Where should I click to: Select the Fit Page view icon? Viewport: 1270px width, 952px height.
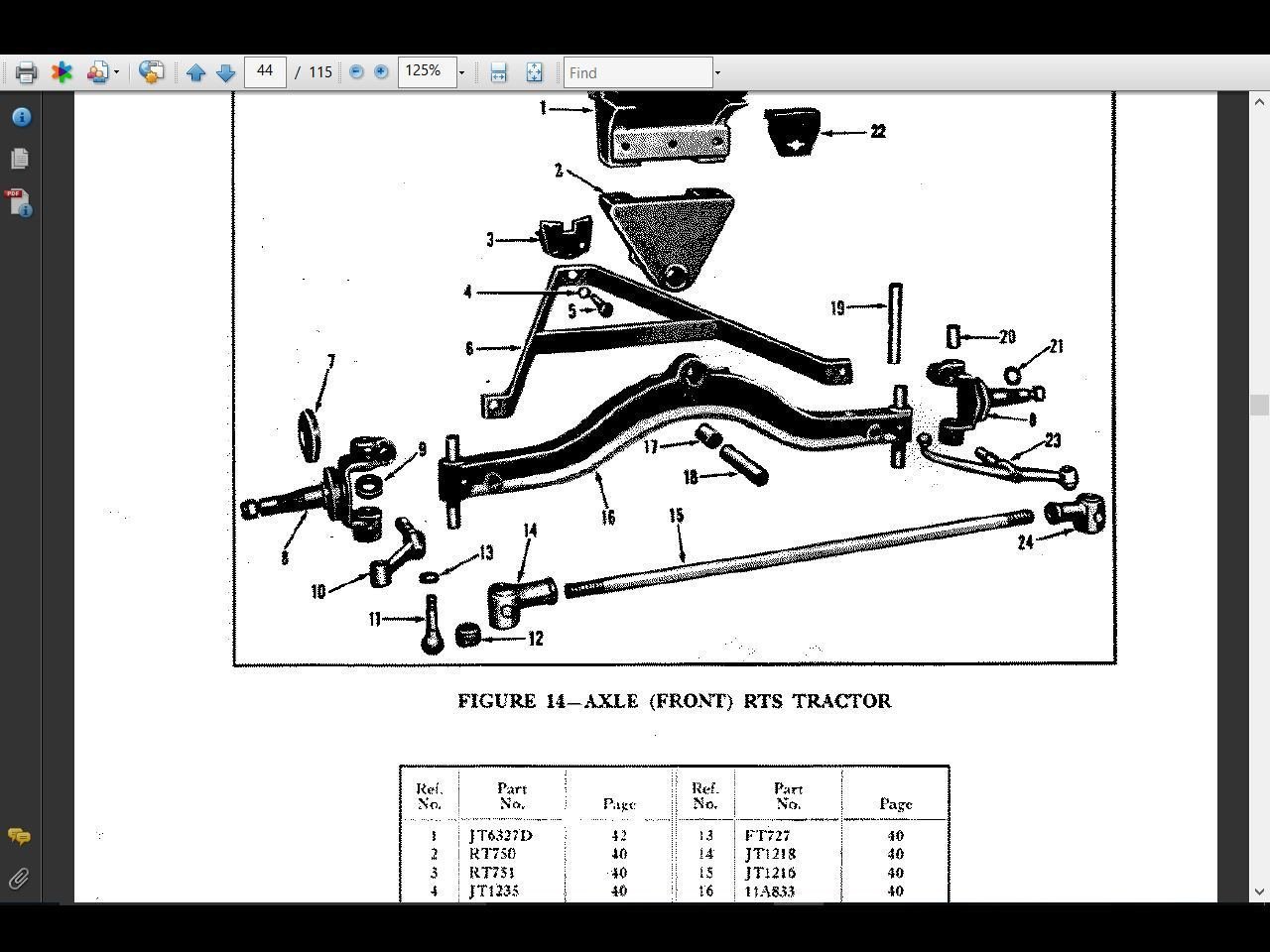point(534,71)
